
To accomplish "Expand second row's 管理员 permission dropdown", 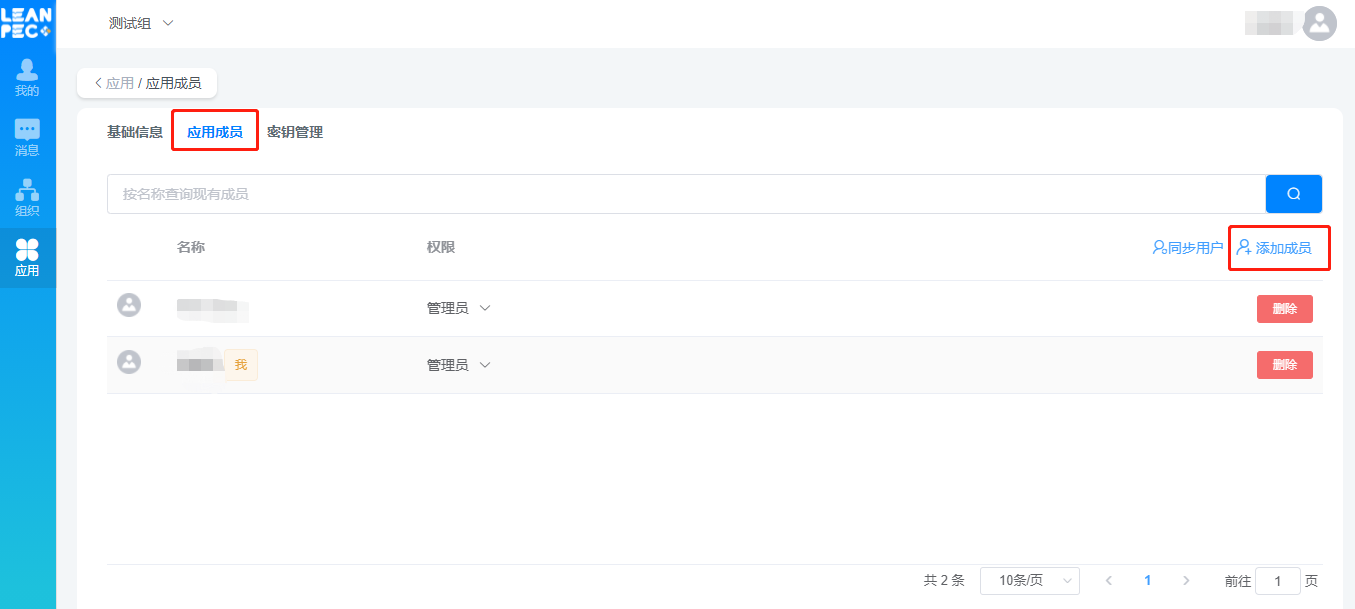I will [x=458, y=365].
